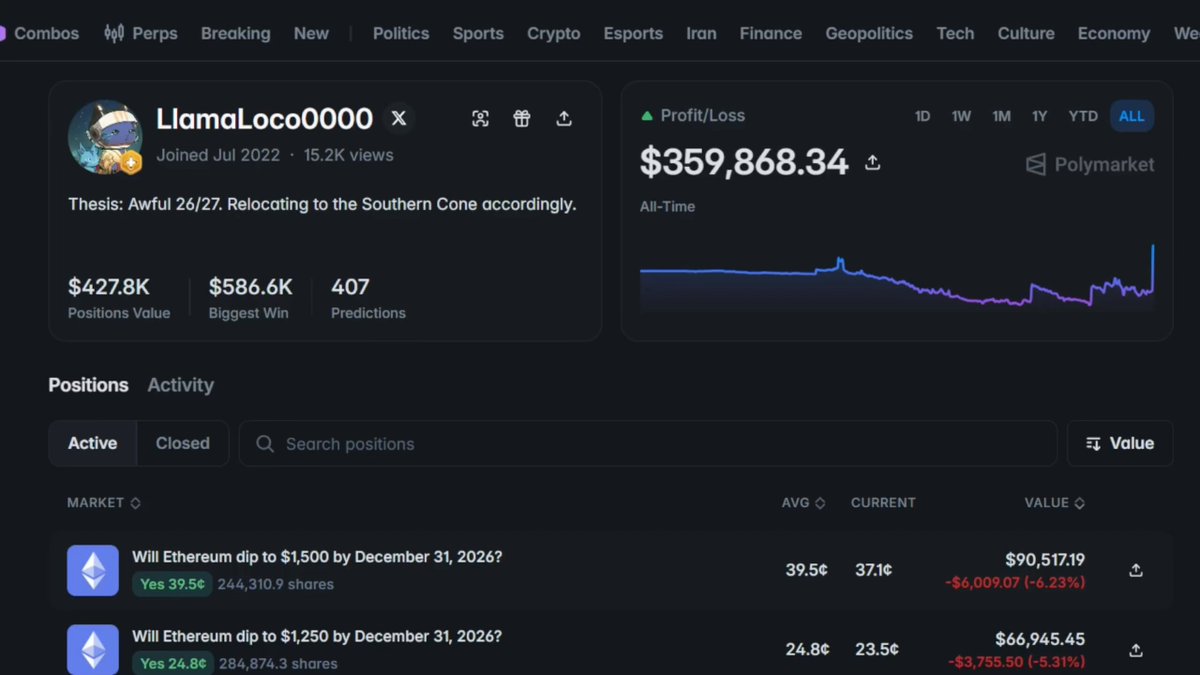The image size is (1200, 675).
Task: Select the 1D profit/loss time range
Action: click(x=922, y=116)
